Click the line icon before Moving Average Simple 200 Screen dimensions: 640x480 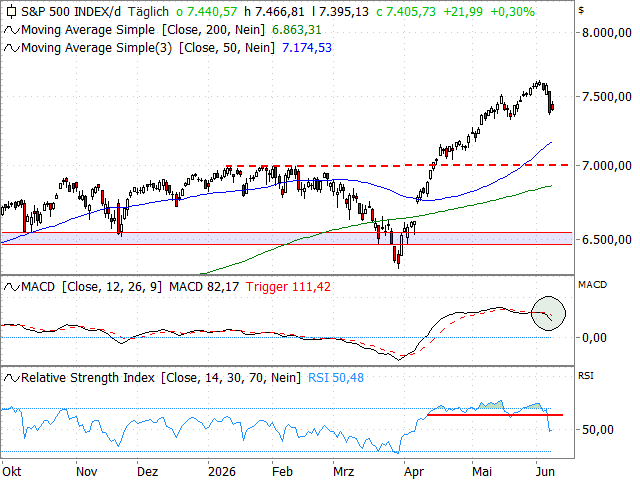pyautogui.click(x=11, y=30)
